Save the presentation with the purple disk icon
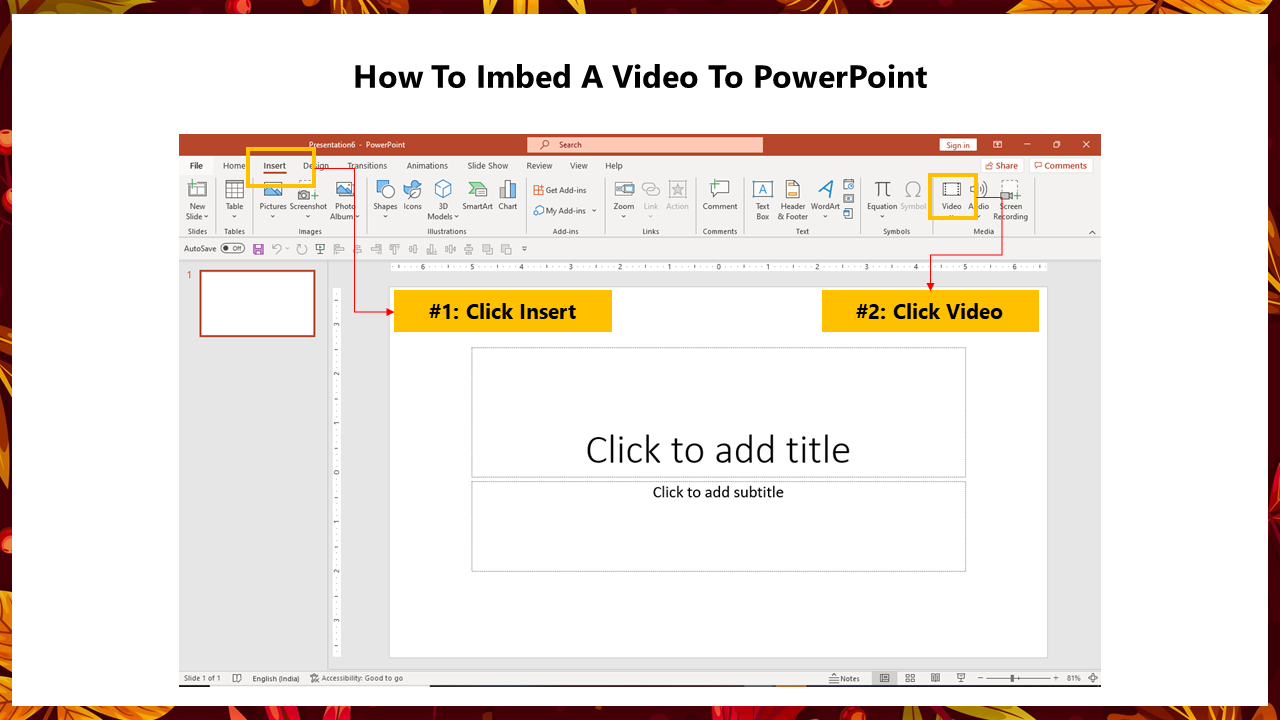1280x720 pixels. tap(259, 248)
